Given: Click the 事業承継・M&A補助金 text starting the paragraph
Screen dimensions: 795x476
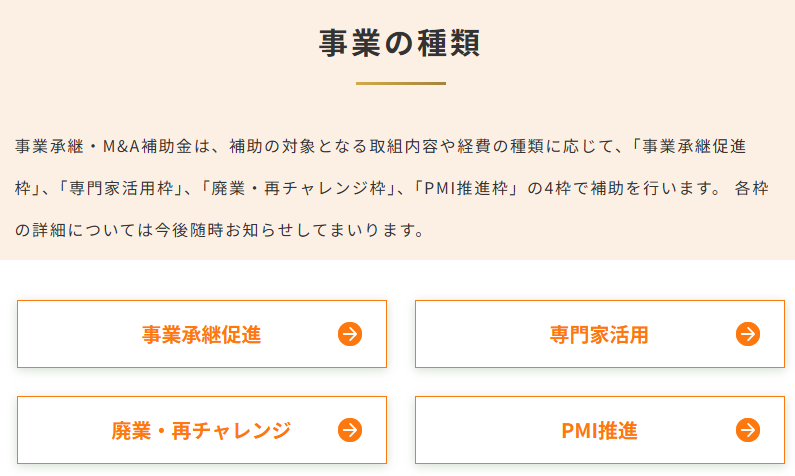Looking at the screenshot, I should click(105, 146).
